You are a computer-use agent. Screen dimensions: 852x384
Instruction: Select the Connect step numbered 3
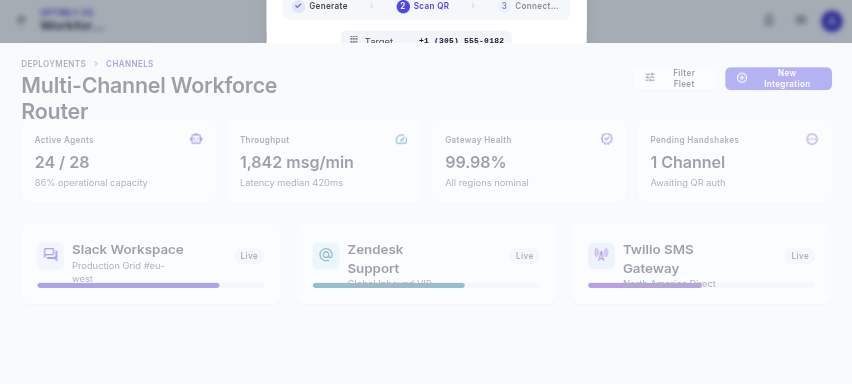(x=528, y=6)
